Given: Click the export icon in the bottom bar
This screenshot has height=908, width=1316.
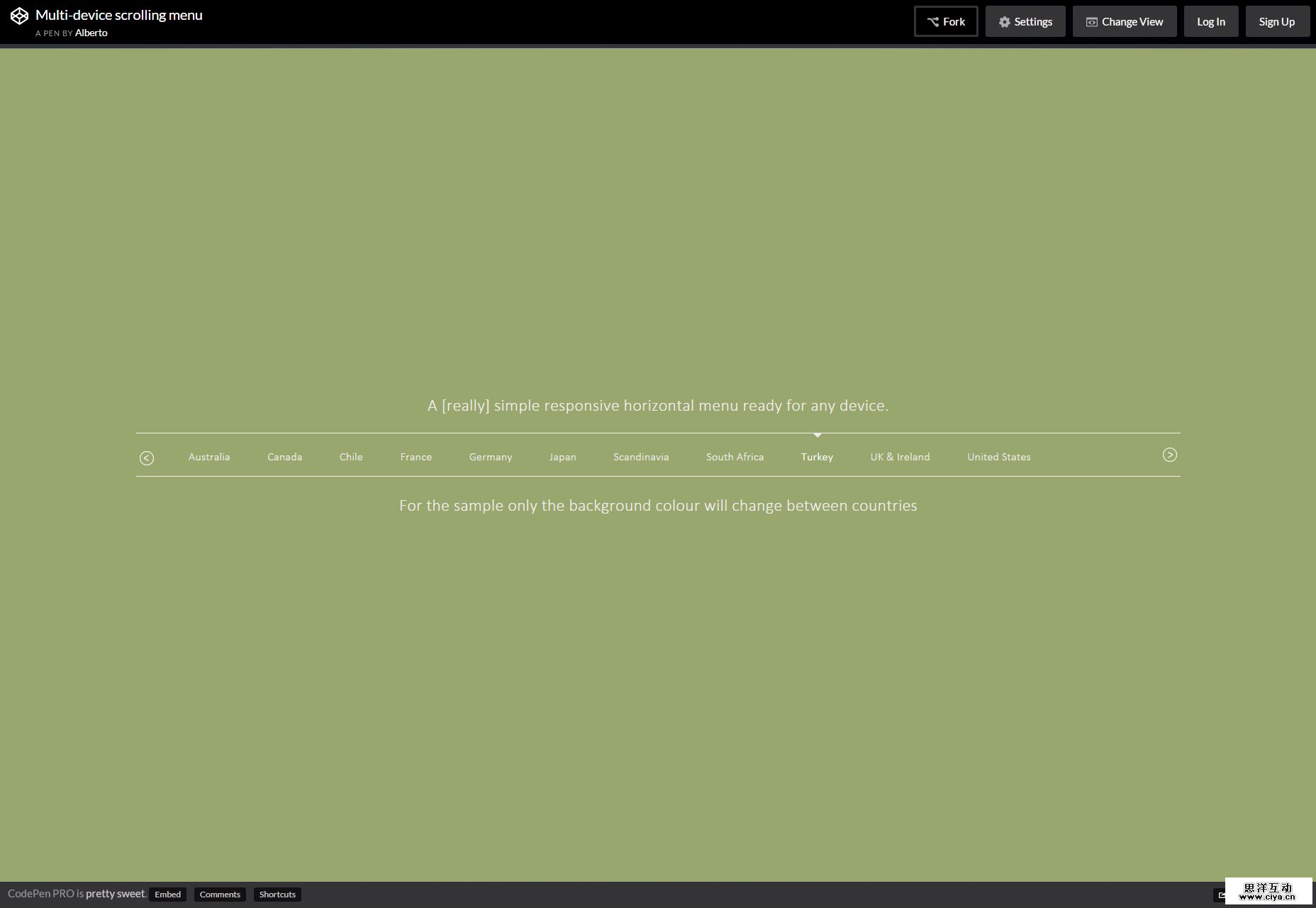Looking at the screenshot, I should click(1222, 894).
